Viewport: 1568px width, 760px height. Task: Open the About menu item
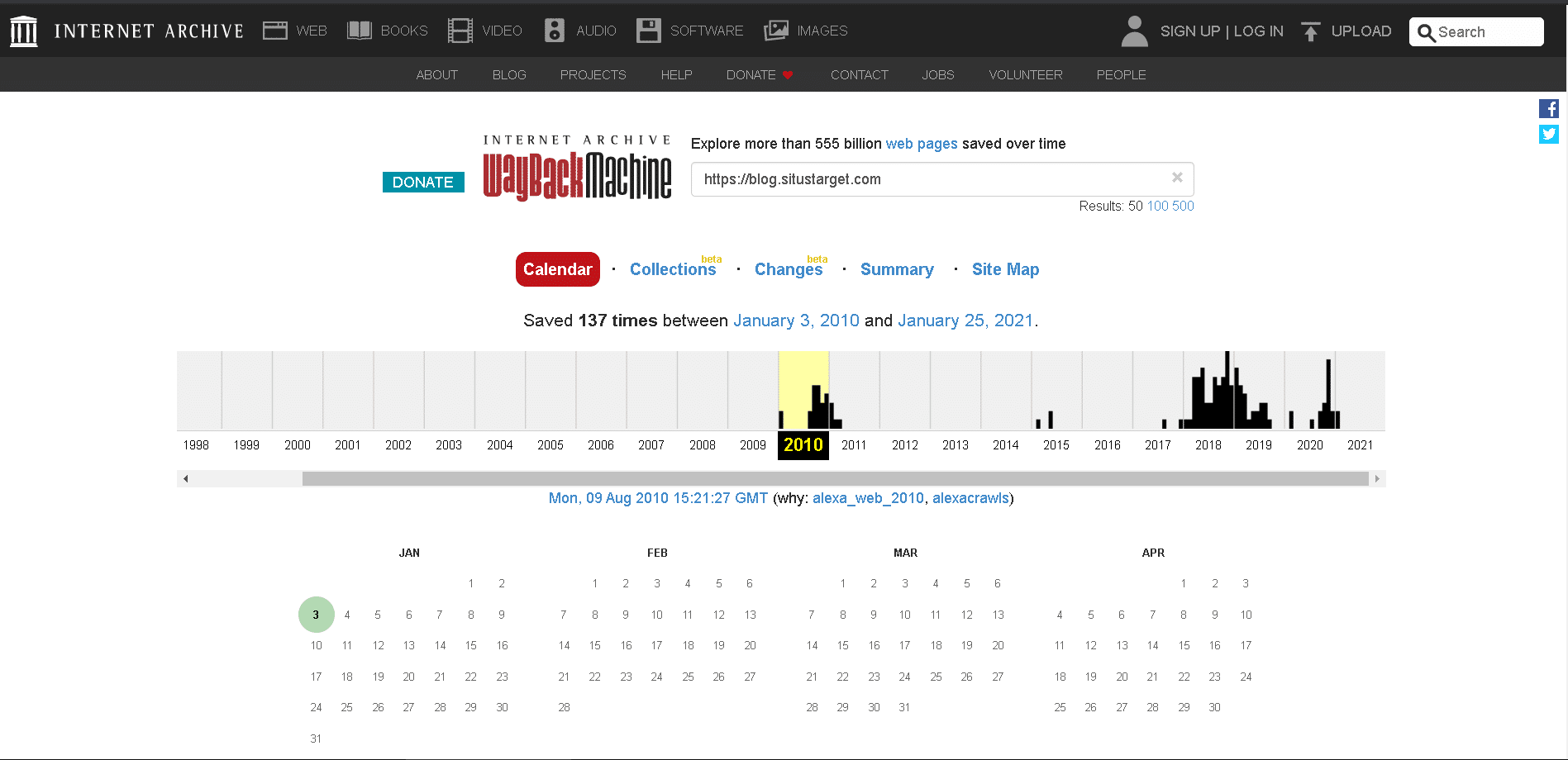(x=436, y=74)
